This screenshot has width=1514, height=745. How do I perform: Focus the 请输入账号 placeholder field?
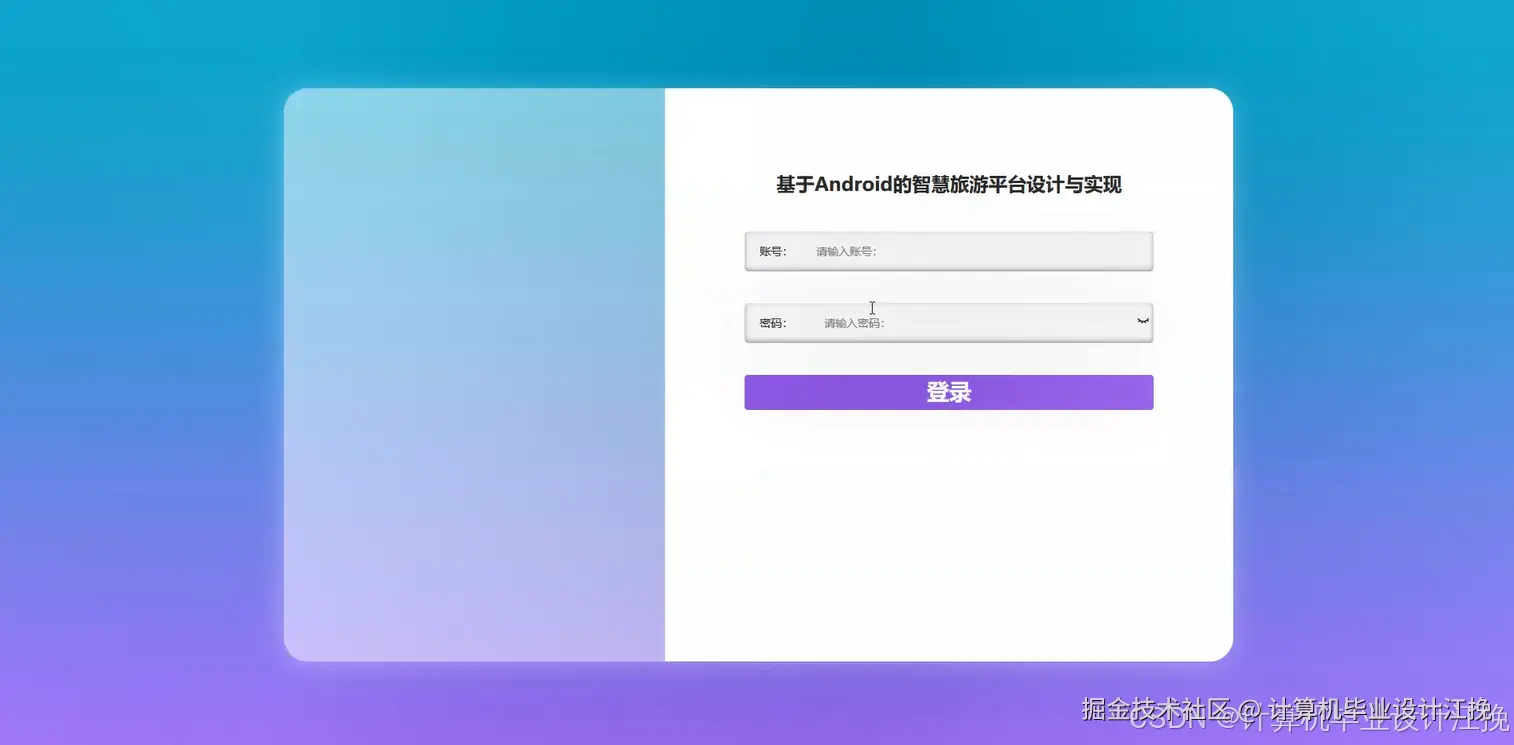[x=843, y=251]
